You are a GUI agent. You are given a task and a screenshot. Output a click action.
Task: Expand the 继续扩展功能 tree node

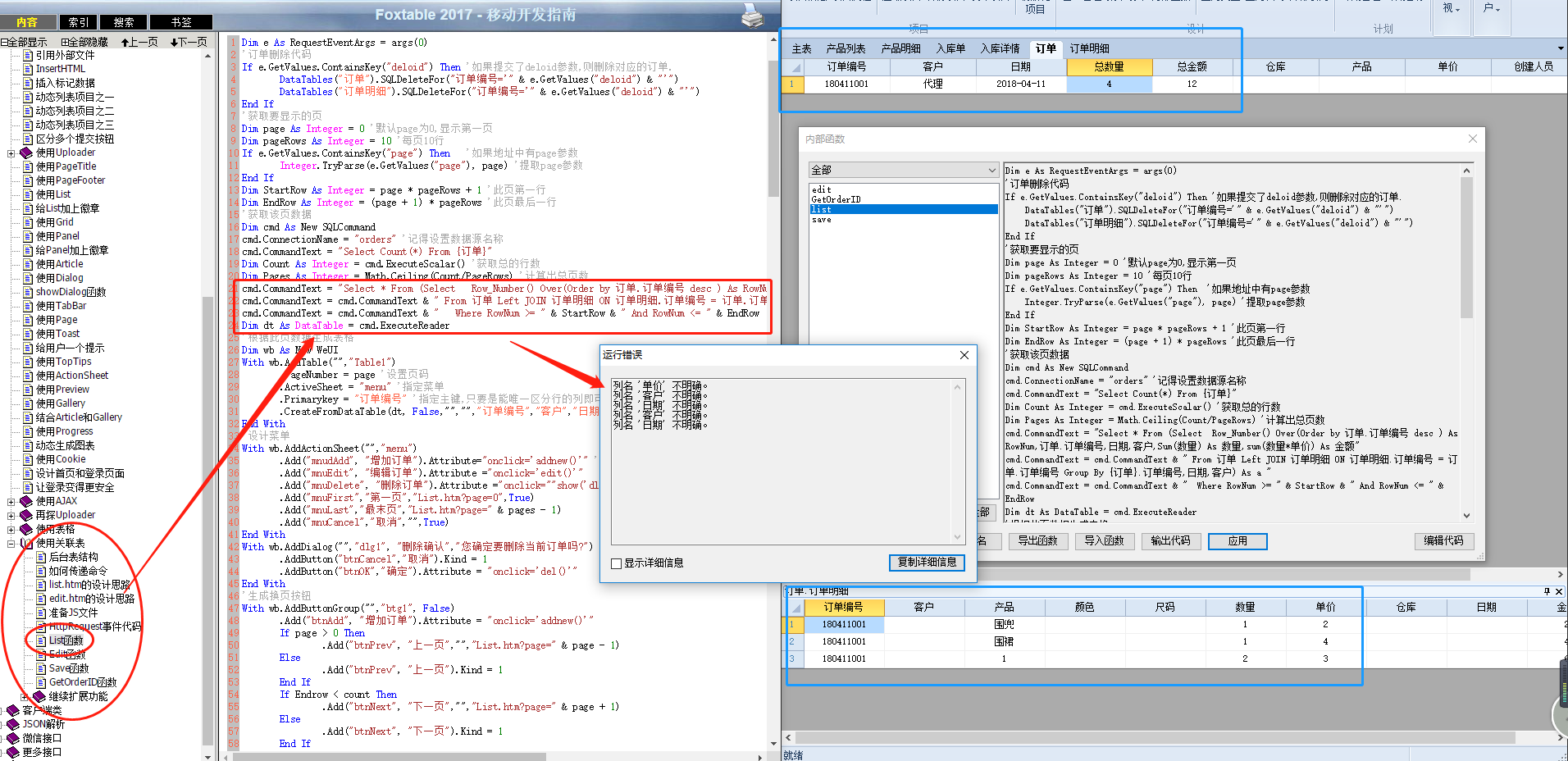[24, 697]
